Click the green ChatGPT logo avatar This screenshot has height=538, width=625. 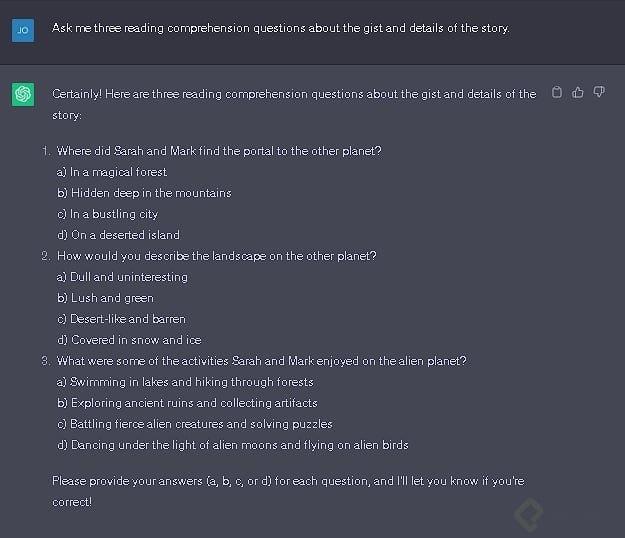click(x=22, y=94)
